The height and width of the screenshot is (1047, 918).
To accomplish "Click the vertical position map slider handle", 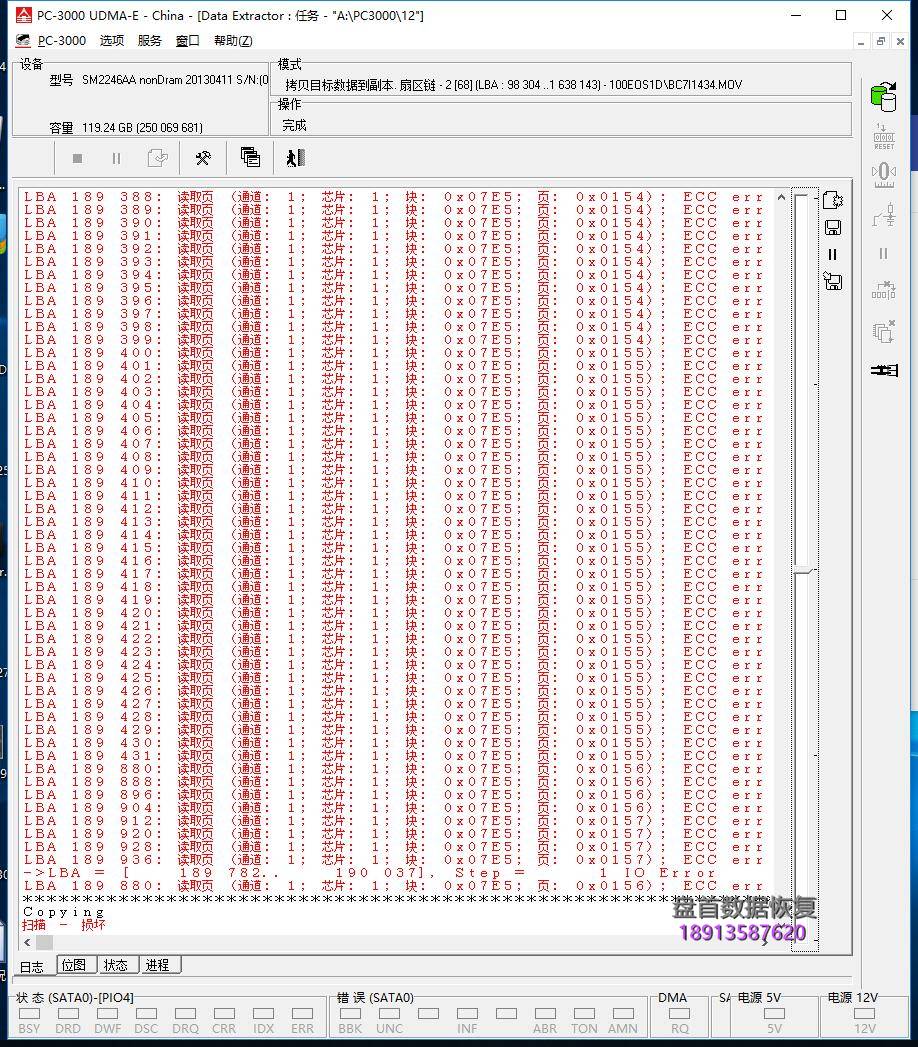I will tap(804, 571).
